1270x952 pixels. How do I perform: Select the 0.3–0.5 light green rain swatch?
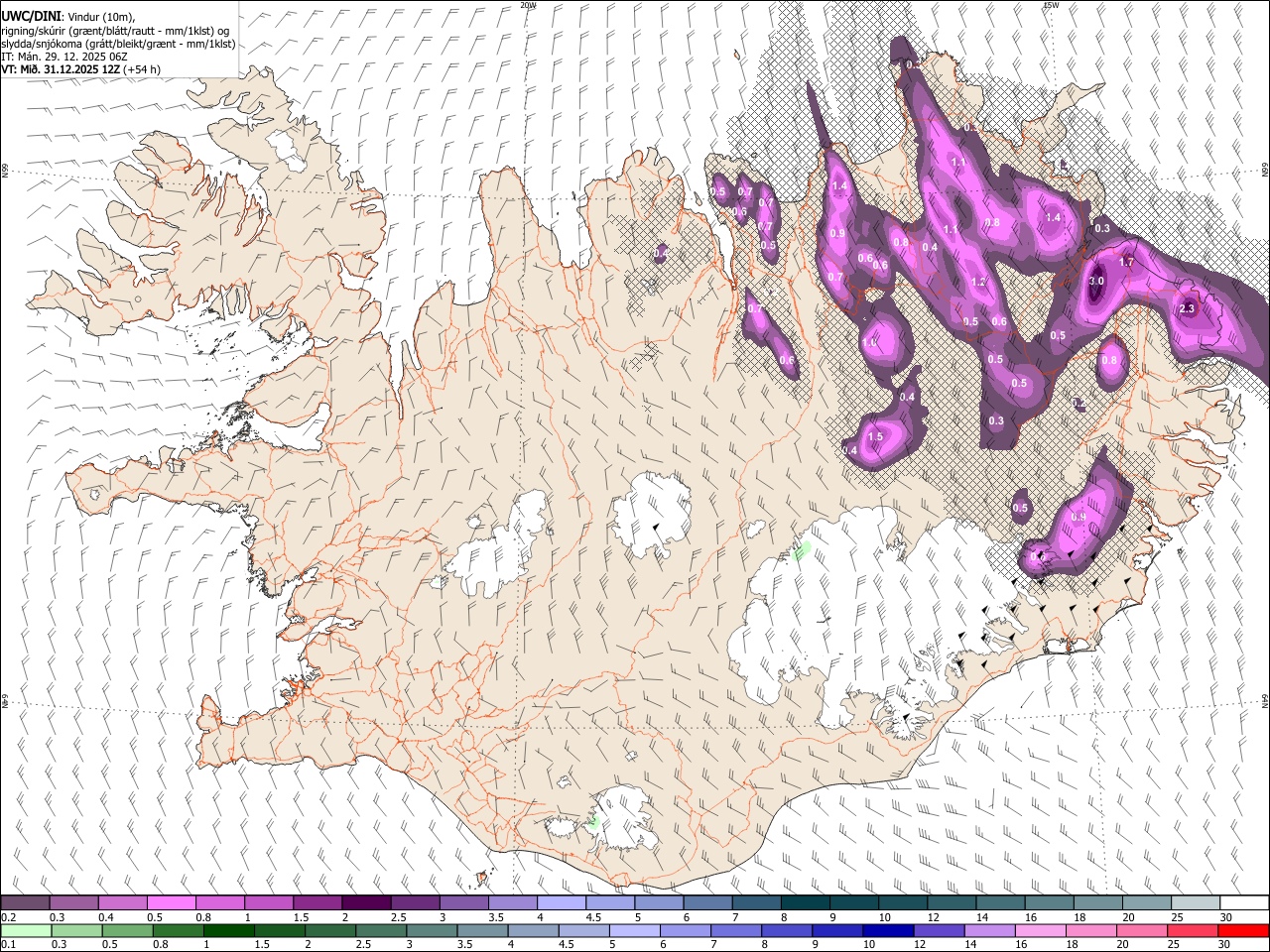(75, 930)
